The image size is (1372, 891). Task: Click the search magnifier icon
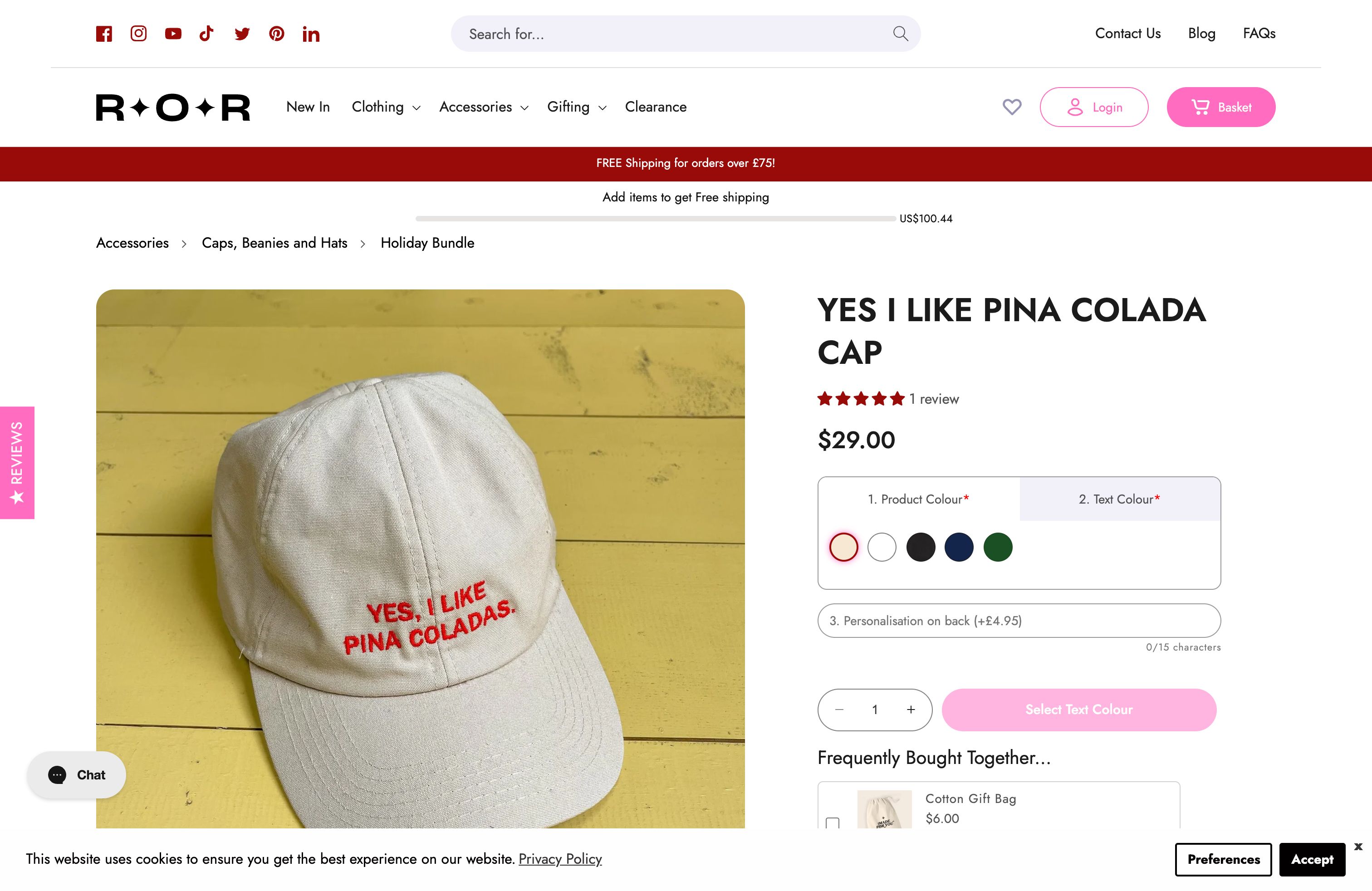pyautogui.click(x=900, y=34)
